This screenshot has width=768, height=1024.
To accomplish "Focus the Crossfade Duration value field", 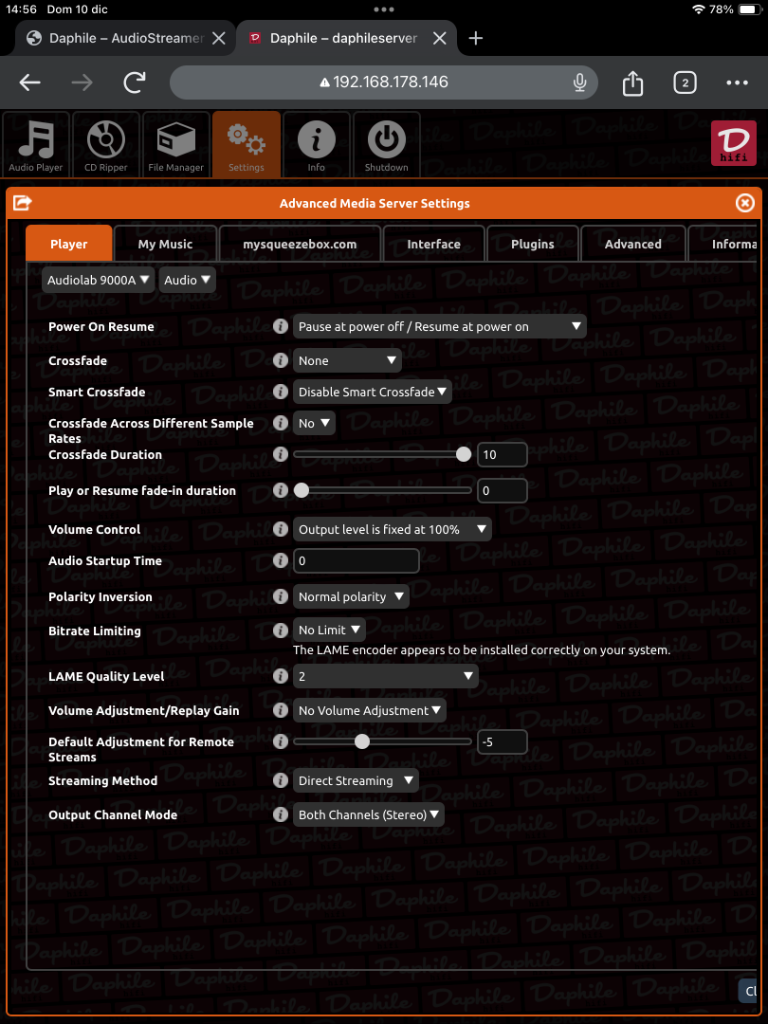I will [502, 455].
